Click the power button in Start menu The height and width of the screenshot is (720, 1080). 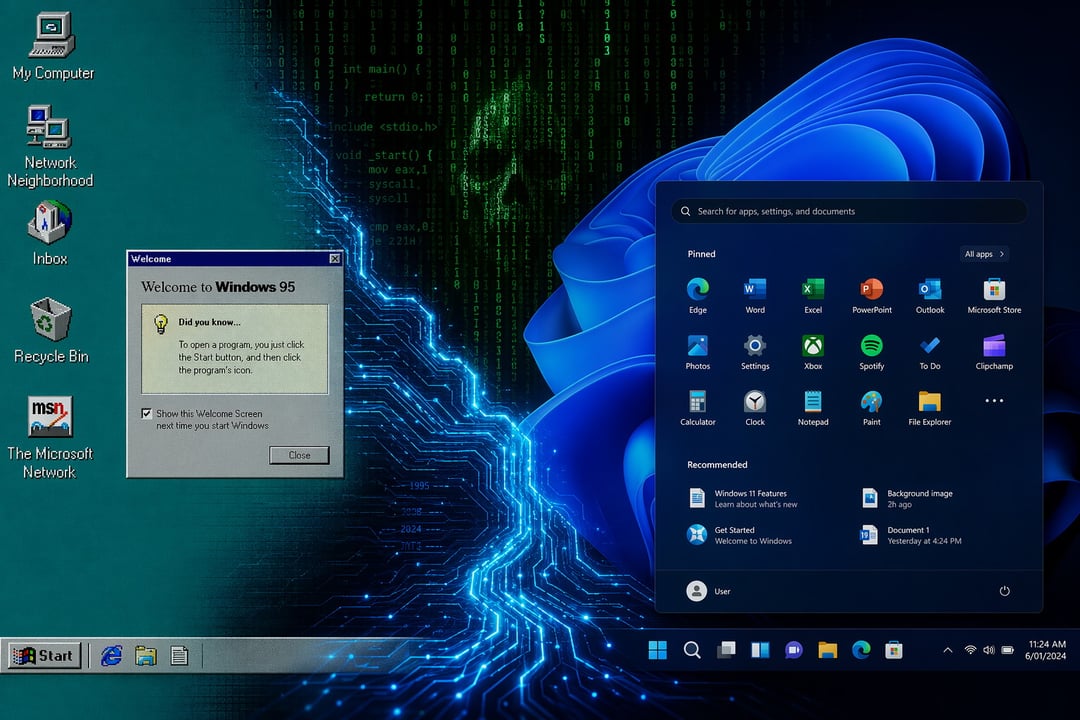tap(1004, 591)
